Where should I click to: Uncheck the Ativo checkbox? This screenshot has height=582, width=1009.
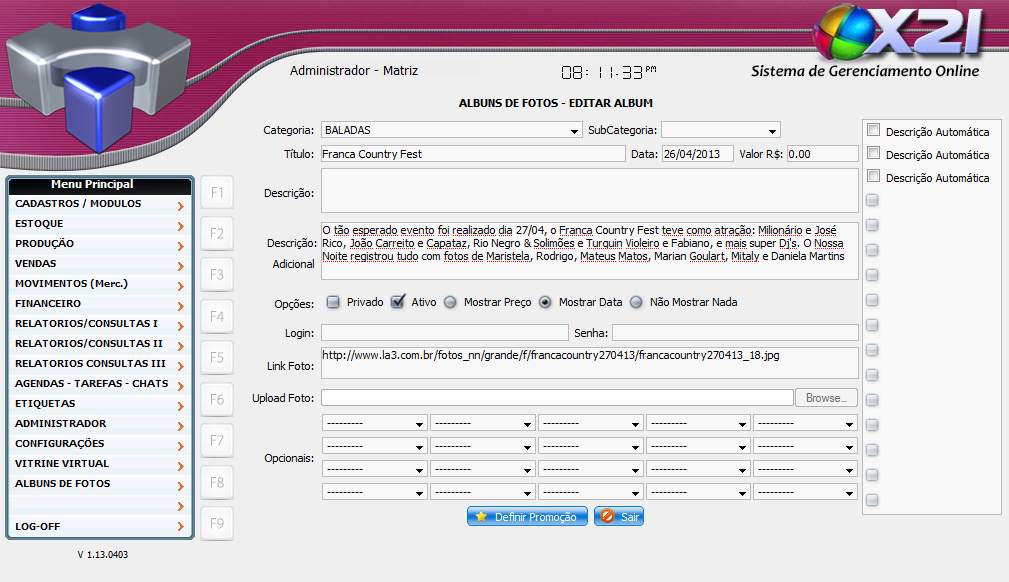tap(398, 302)
